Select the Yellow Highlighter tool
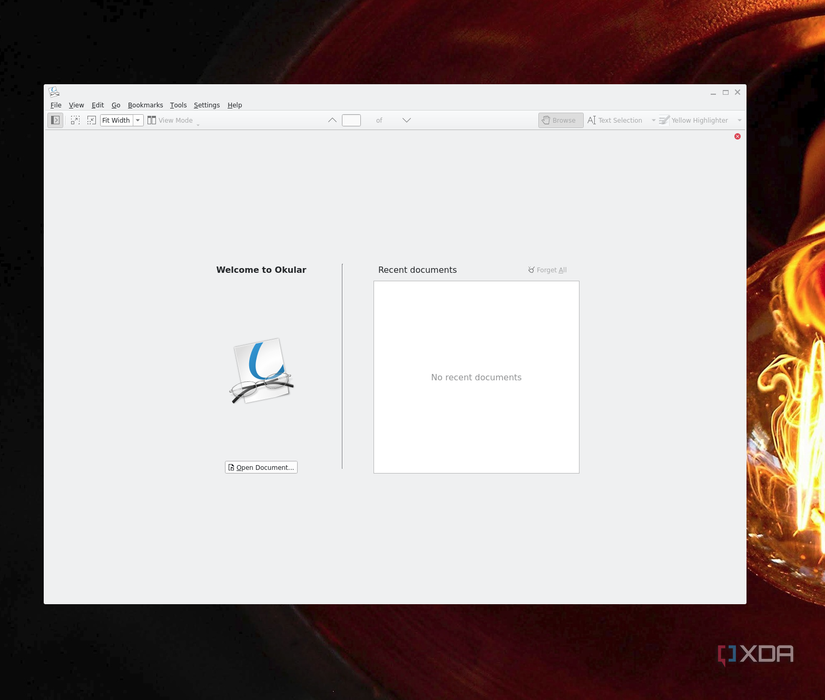 tap(693, 121)
